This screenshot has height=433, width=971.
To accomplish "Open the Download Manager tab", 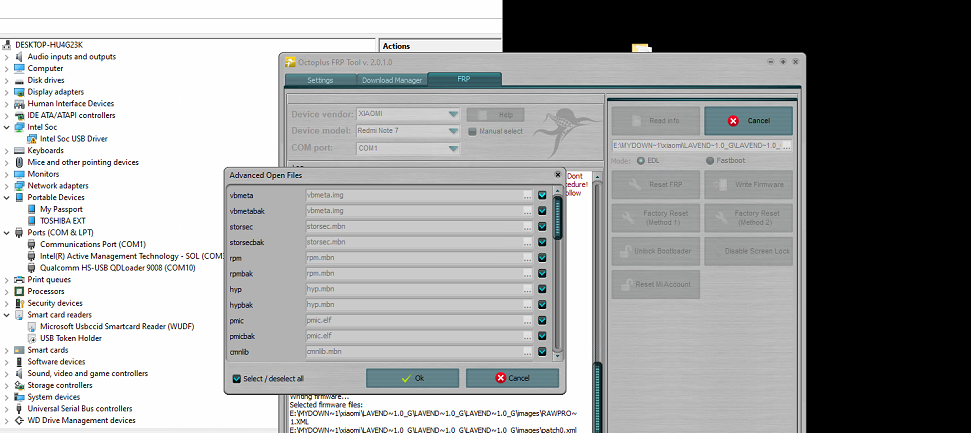I will click(x=391, y=79).
